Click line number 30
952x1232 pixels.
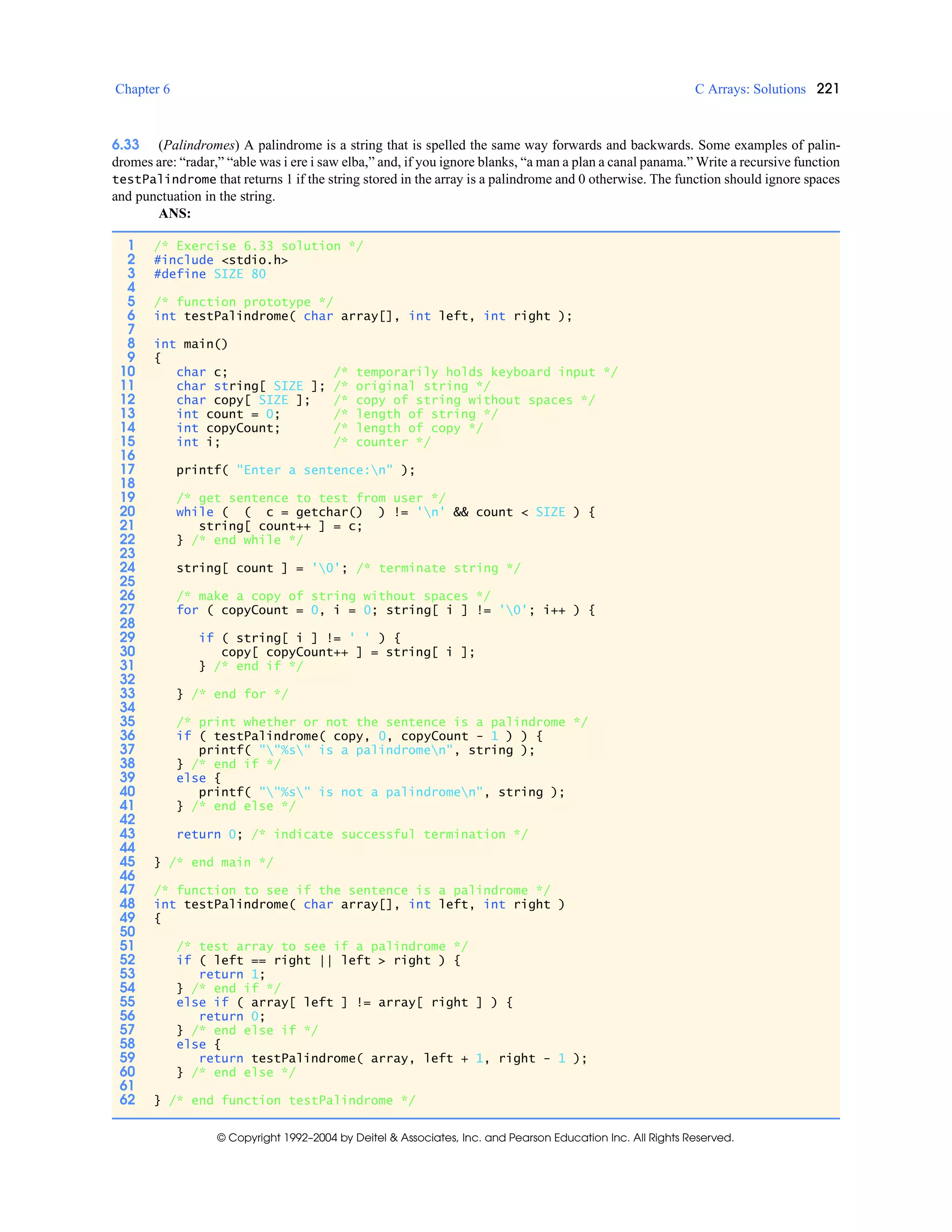(127, 651)
